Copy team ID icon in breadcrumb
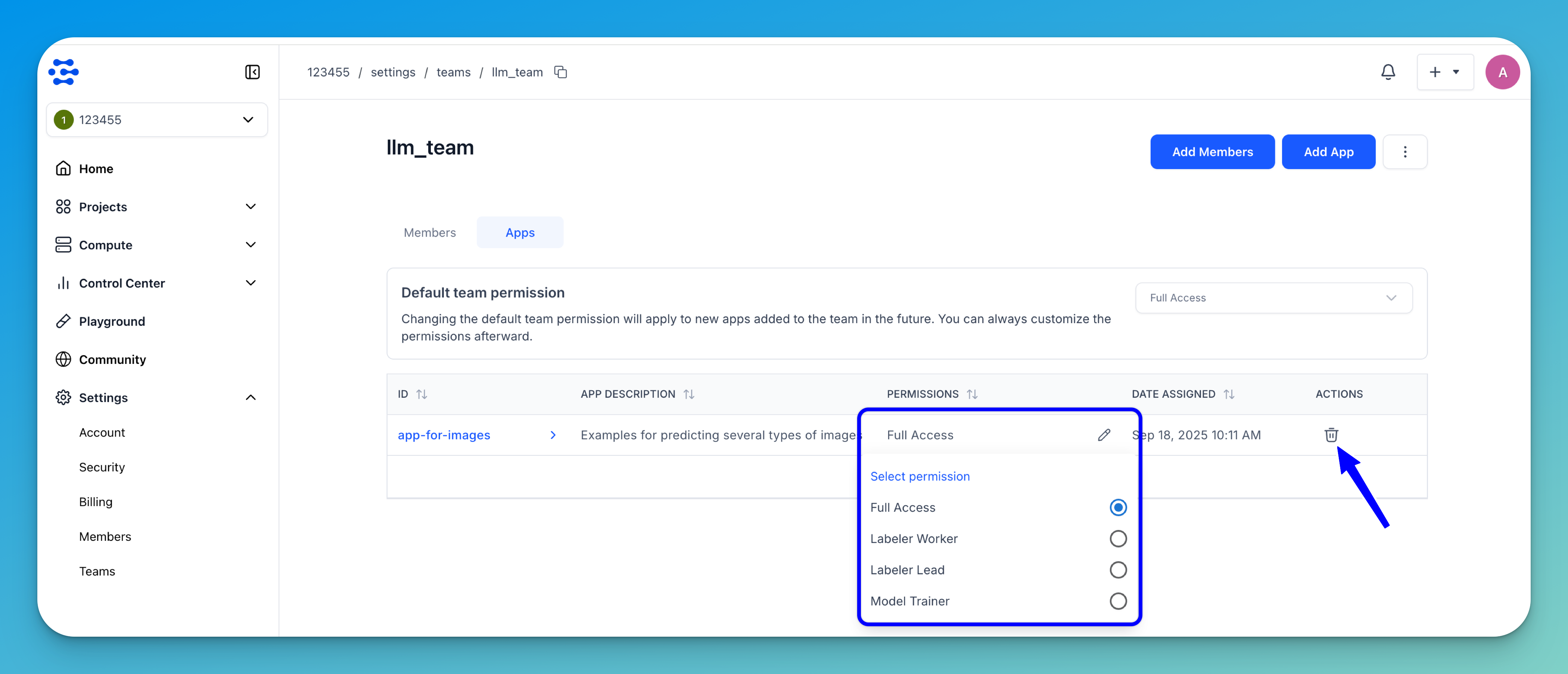This screenshot has width=1568, height=674. point(561,72)
